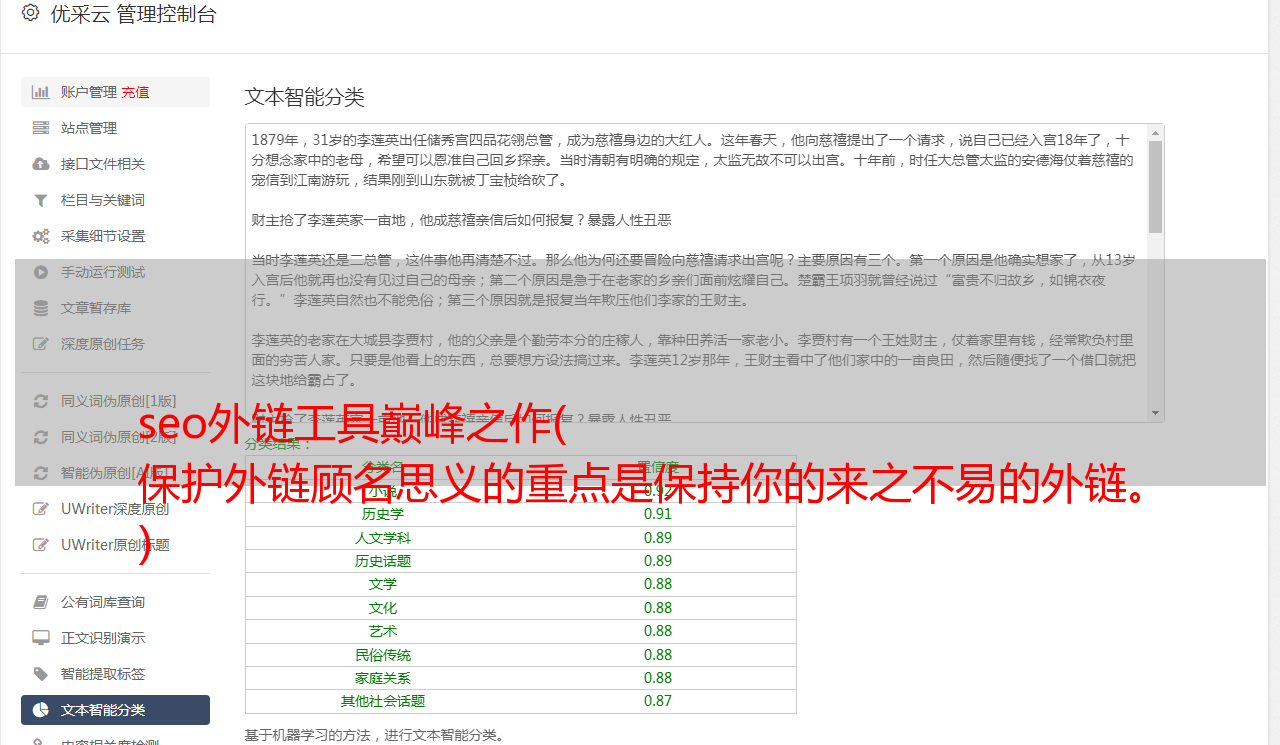Click the pie chart icon for 文本智能分类

click(41, 710)
